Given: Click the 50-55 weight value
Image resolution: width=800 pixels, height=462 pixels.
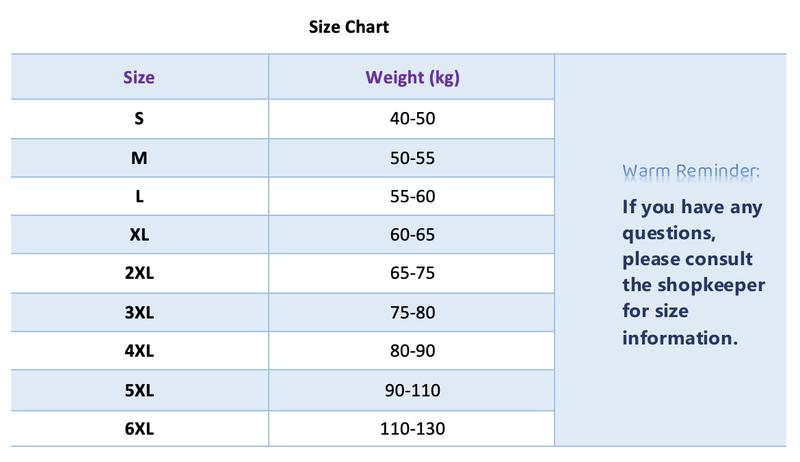Looking at the screenshot, I should 412,158.
